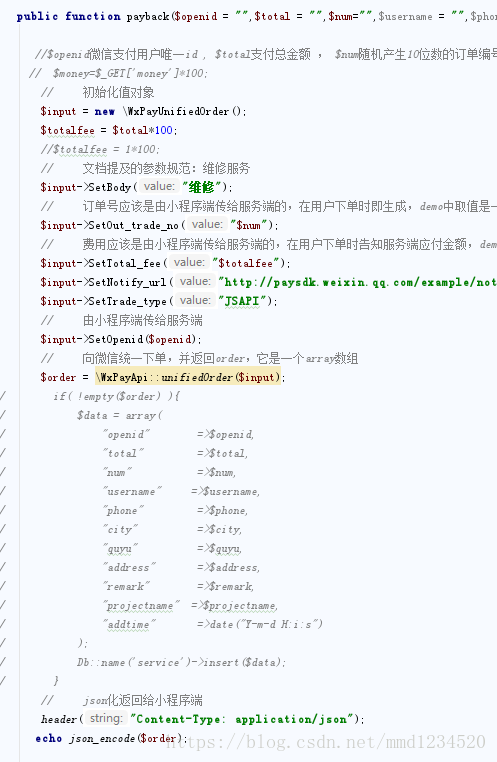
Task: Click the SetBody method call
Action: (x=109, y=188)
